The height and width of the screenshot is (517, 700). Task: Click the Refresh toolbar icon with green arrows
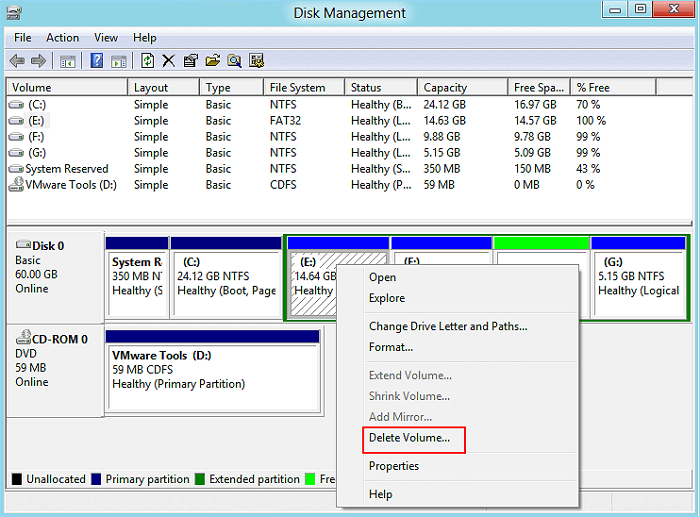(147, 61)
